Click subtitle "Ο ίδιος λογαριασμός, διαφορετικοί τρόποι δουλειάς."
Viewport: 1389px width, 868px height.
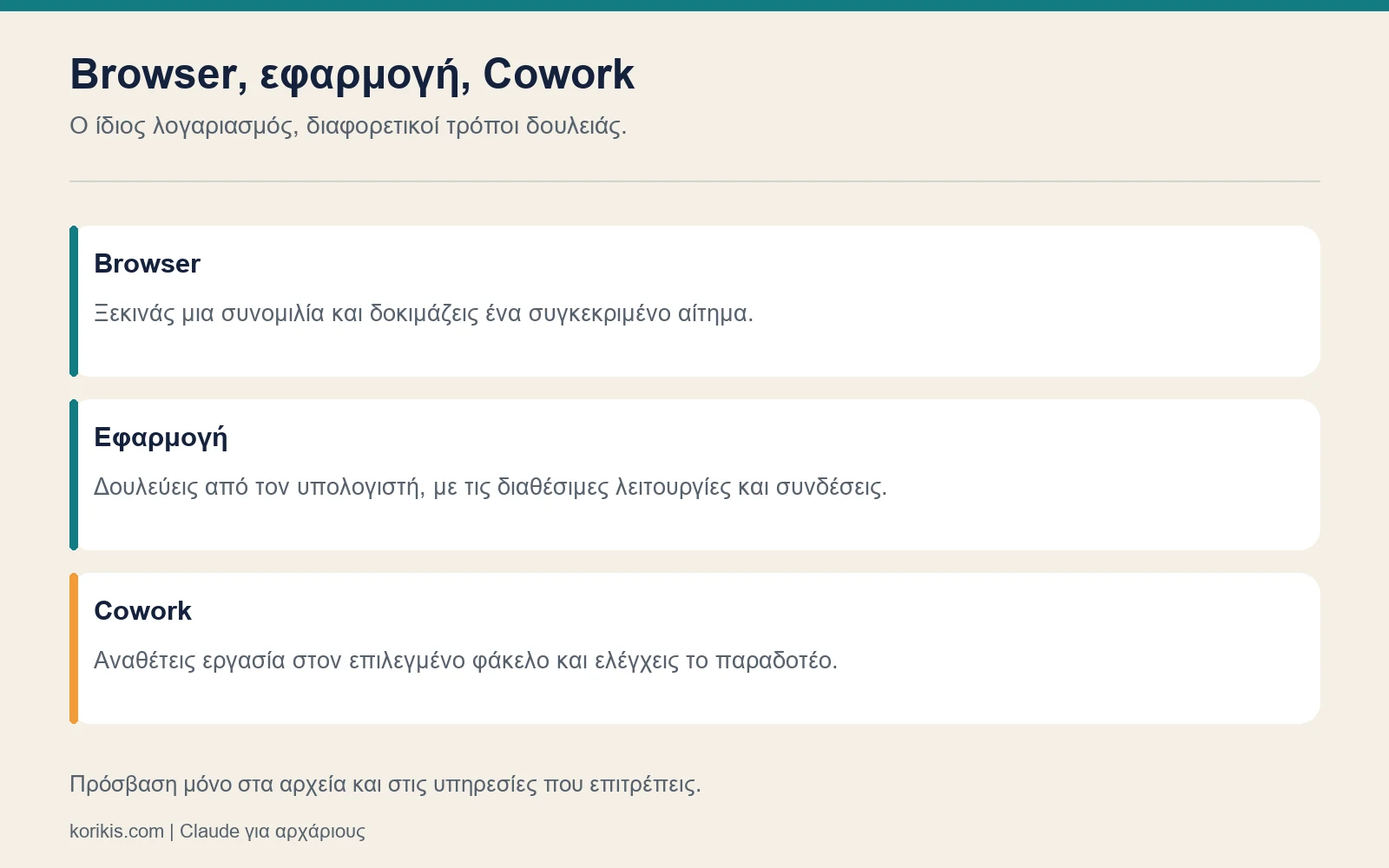click(x=348, y=127)
